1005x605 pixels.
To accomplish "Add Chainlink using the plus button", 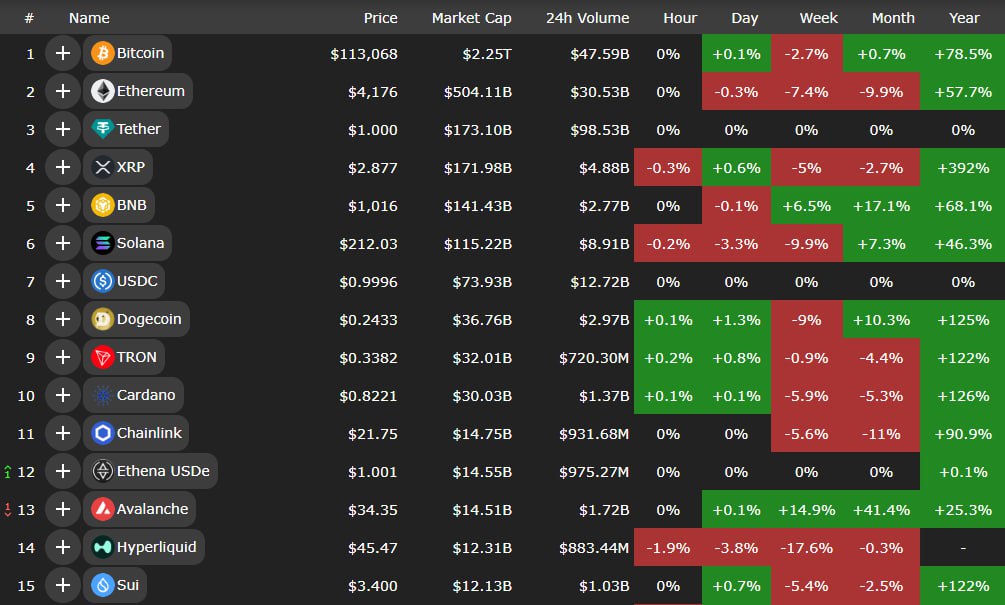I will [x=62, y=433].
